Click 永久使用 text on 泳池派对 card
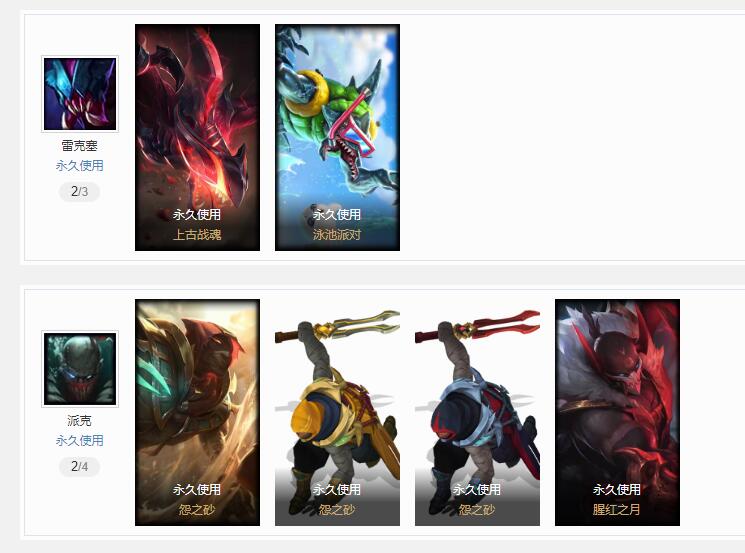This screenshot has width=745, height=553. tap(337, 215)
